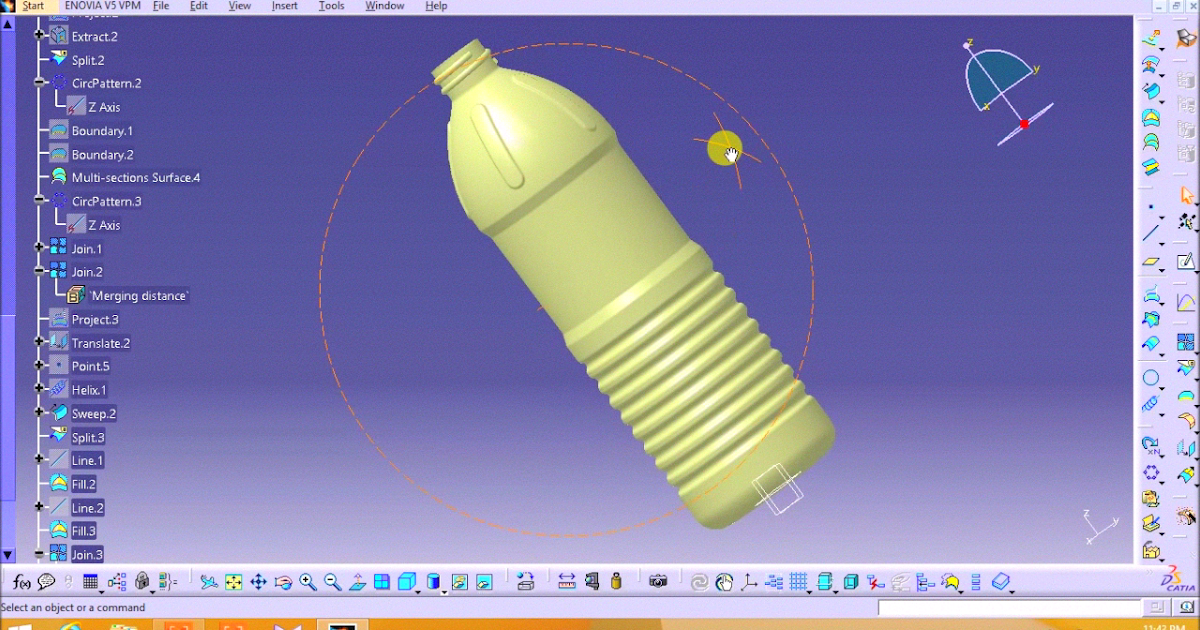Viewport: 1200px width, 630px height.
Task: Toggle the grid display icon
Action: 799,580
